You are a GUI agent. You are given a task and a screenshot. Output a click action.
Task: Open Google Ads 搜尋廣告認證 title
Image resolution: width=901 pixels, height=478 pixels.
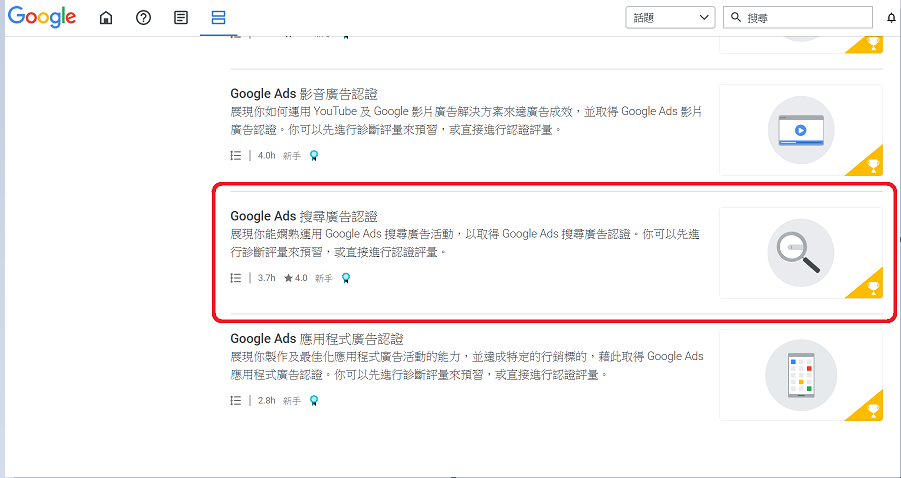click(x=303, y=216)
